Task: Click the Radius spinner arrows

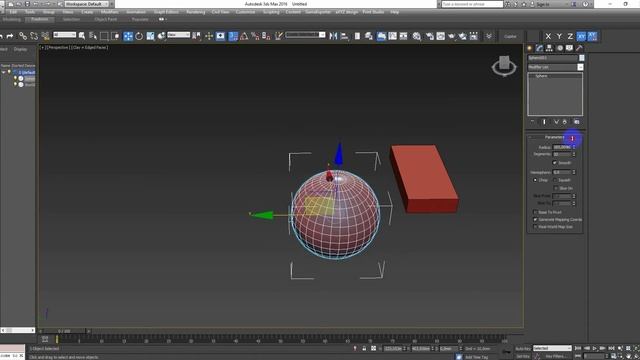Action: [x=574, y=147]
